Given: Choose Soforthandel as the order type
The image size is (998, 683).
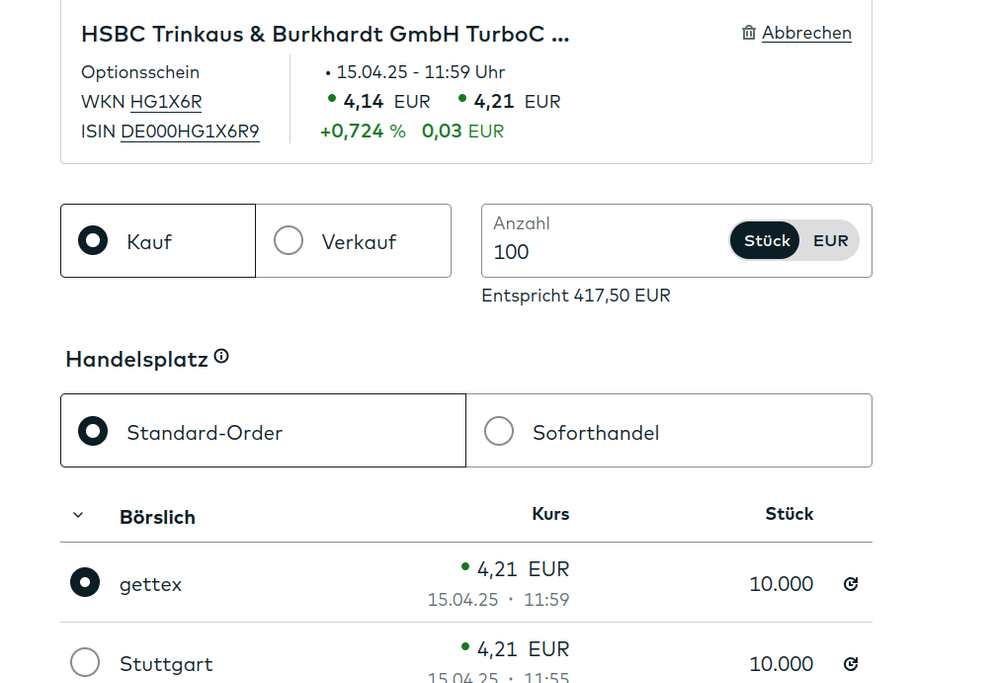Looking at the screenshot, I should pos(499,431).
